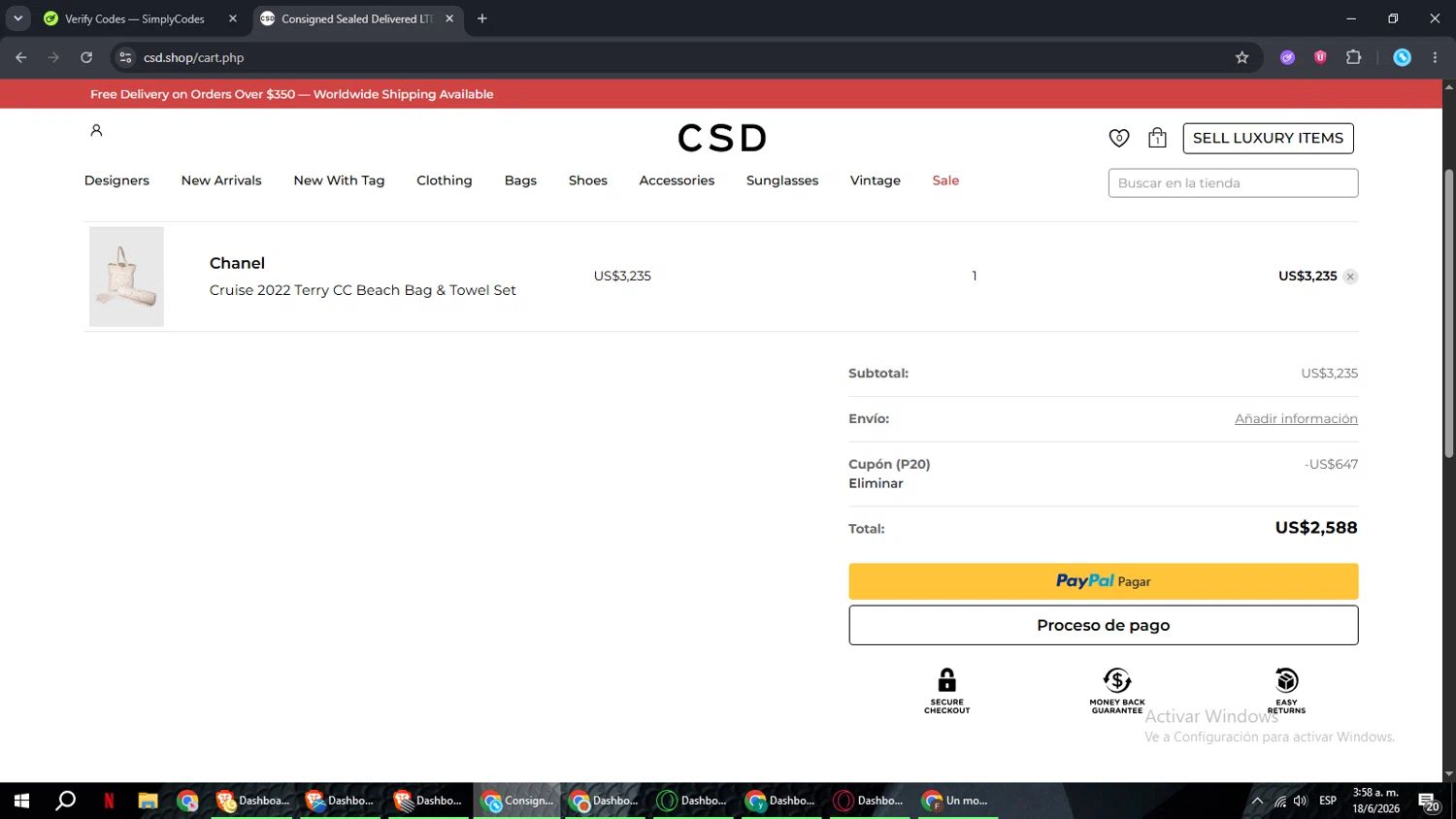Click the CSD logo
This screenshot has height=819, width=1456.
(x=722, y=138)
